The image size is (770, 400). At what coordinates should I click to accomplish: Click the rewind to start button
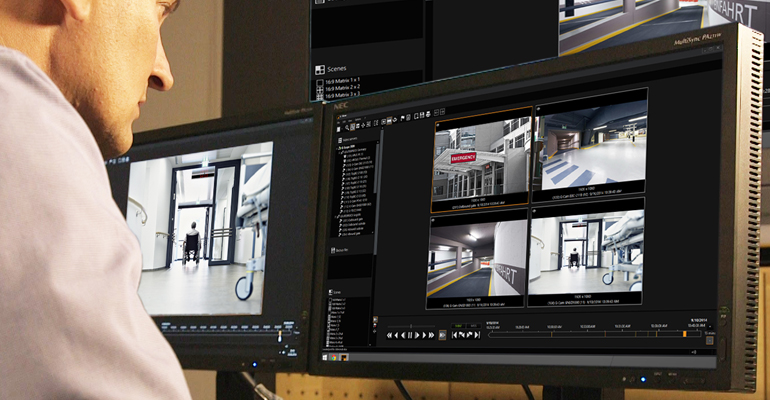tap(388, 335)
